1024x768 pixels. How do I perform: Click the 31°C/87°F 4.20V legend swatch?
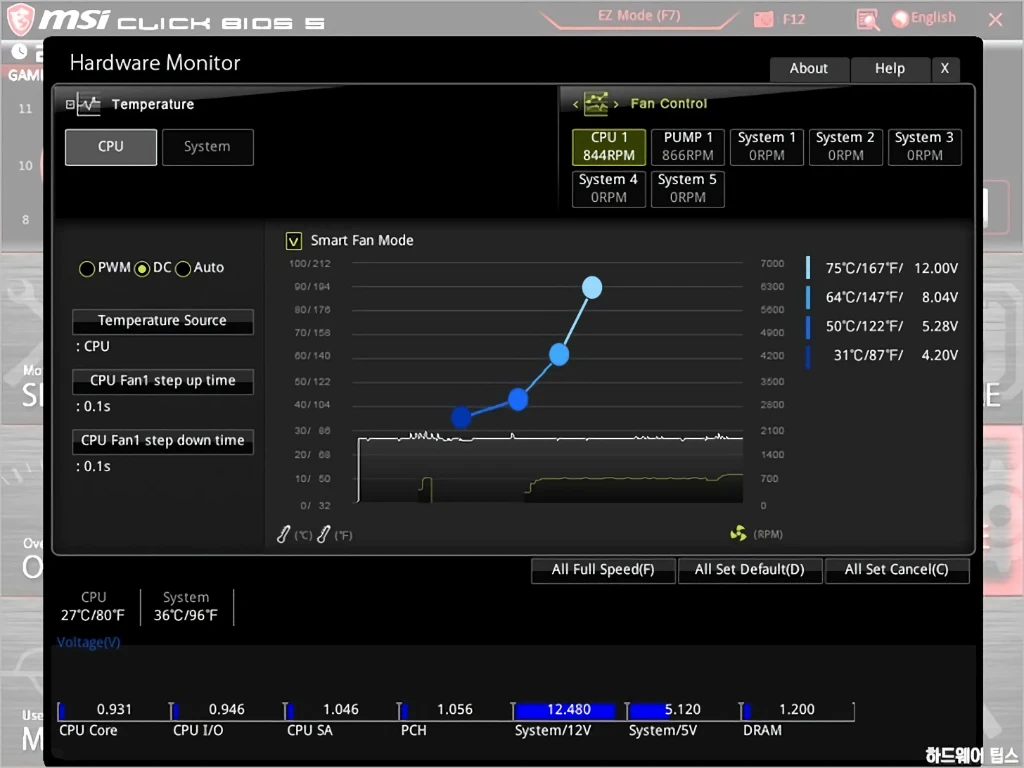click(808, 356)
